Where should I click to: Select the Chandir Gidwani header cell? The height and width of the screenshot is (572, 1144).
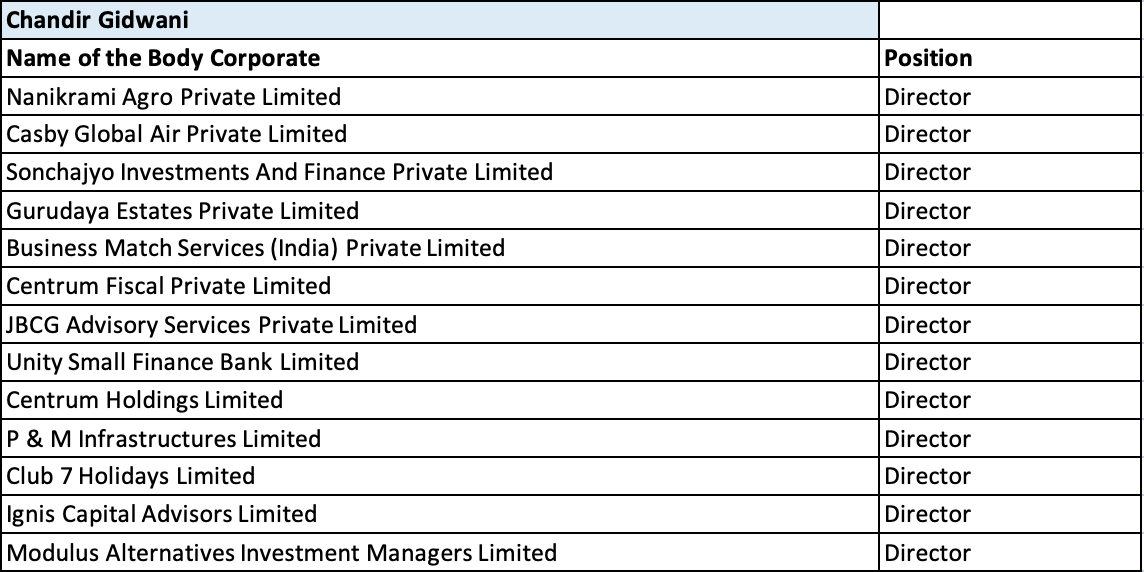tap(439, 20)
